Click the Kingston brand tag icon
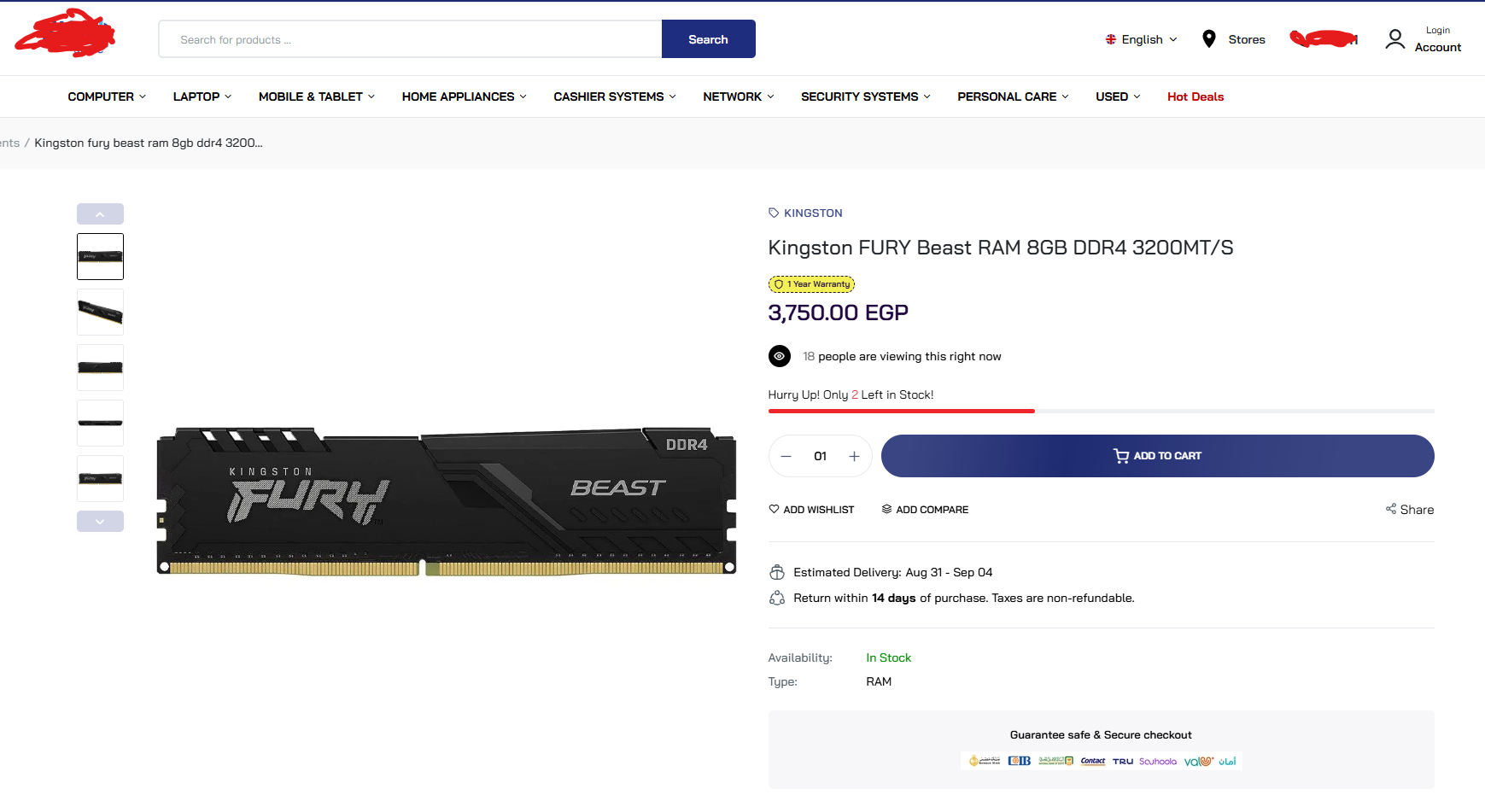The image size is (1485, 812). click(x=774, y=213)
